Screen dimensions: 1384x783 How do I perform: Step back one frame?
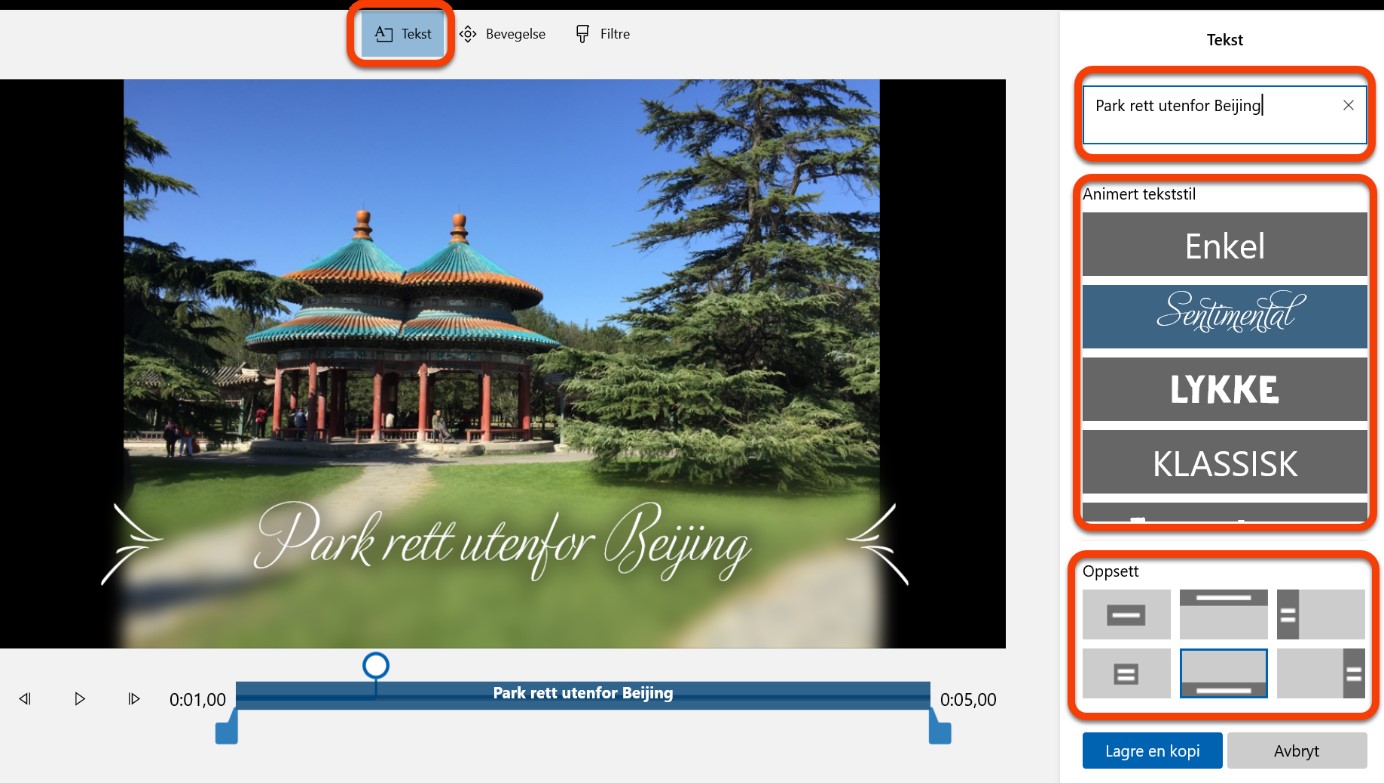tap(26, 699)
